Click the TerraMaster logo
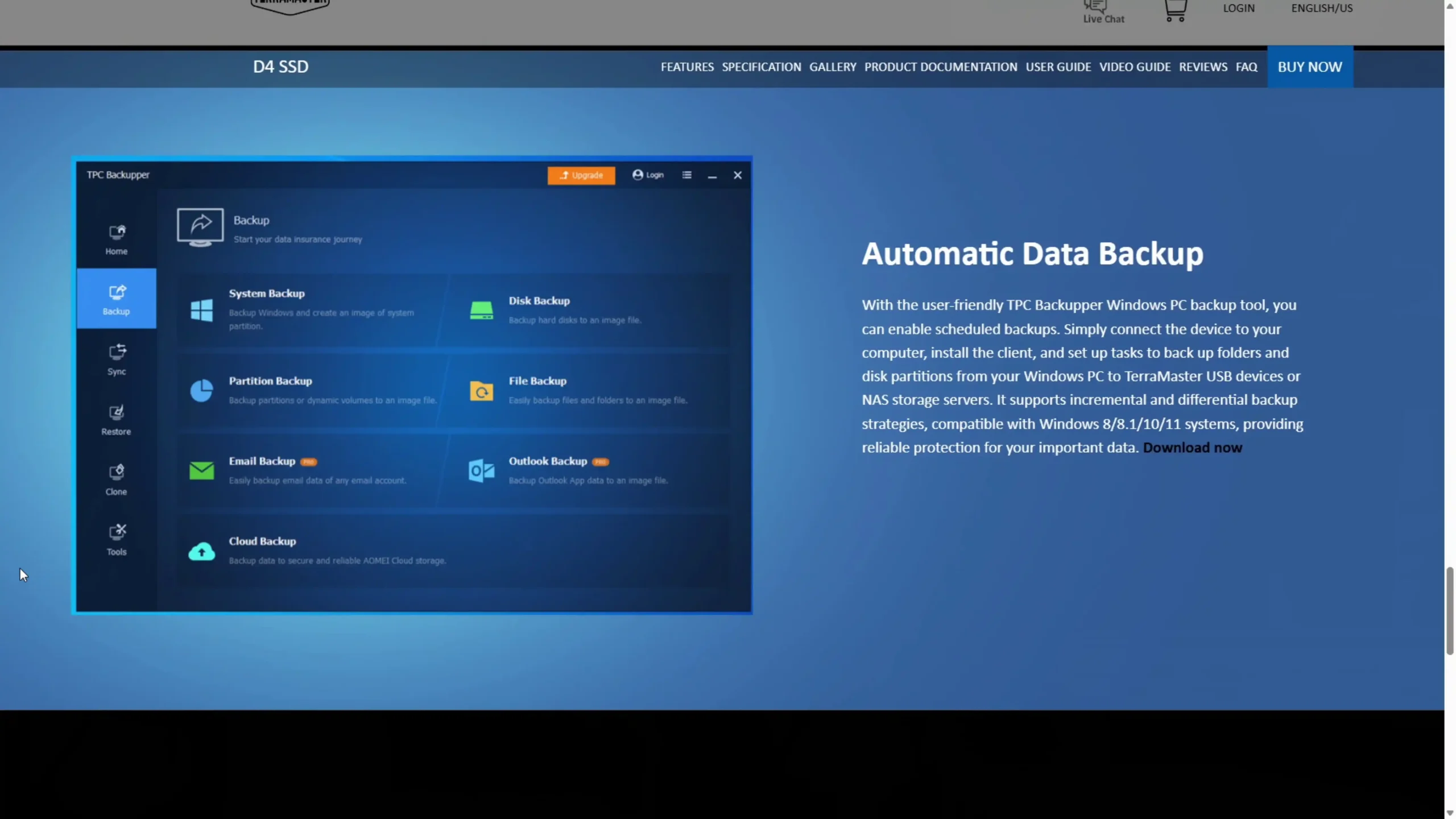Viewport: 1456px width, 819px height. click(x=290, y=7)
